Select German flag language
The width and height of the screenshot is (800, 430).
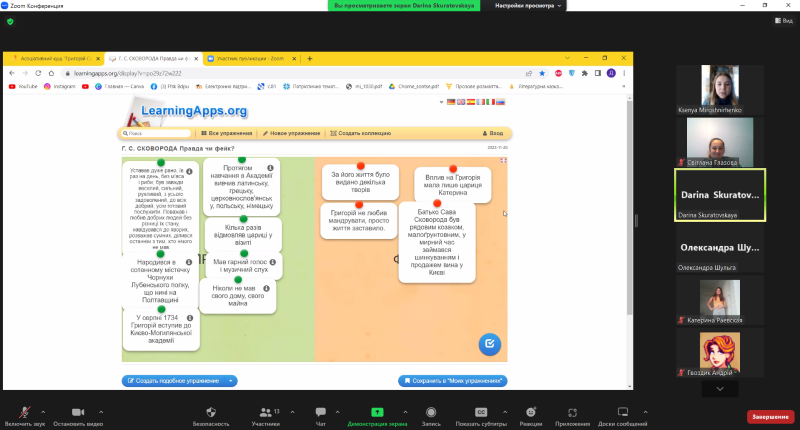(451, 102)
